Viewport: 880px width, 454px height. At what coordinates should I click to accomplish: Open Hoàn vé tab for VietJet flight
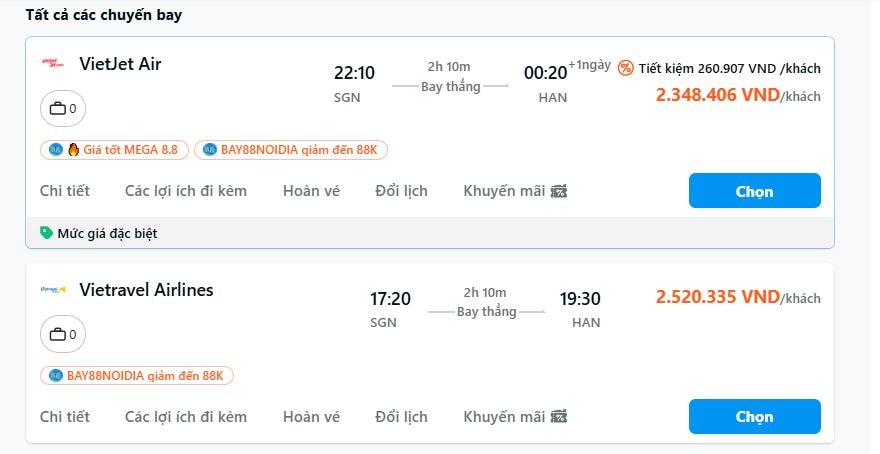point(311,191)
